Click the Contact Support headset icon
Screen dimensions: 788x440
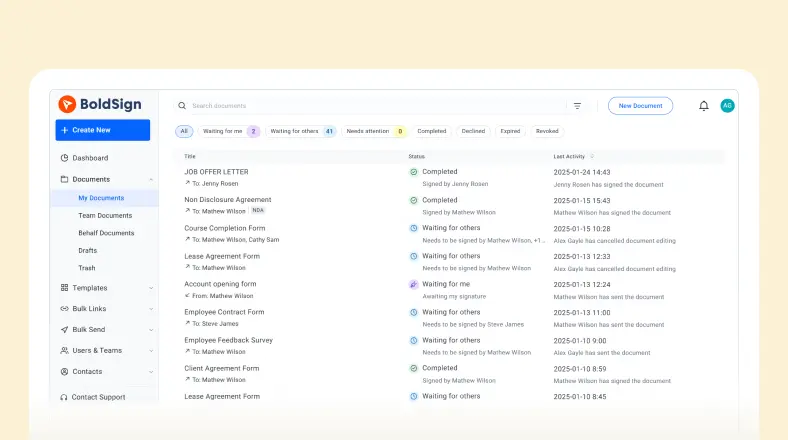(64, 397)
